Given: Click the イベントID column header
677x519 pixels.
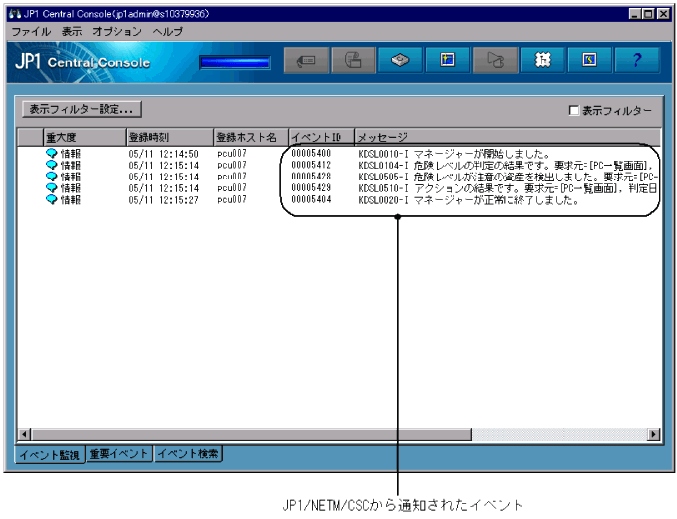Looking at the screenshot, I should pos(322,137).
